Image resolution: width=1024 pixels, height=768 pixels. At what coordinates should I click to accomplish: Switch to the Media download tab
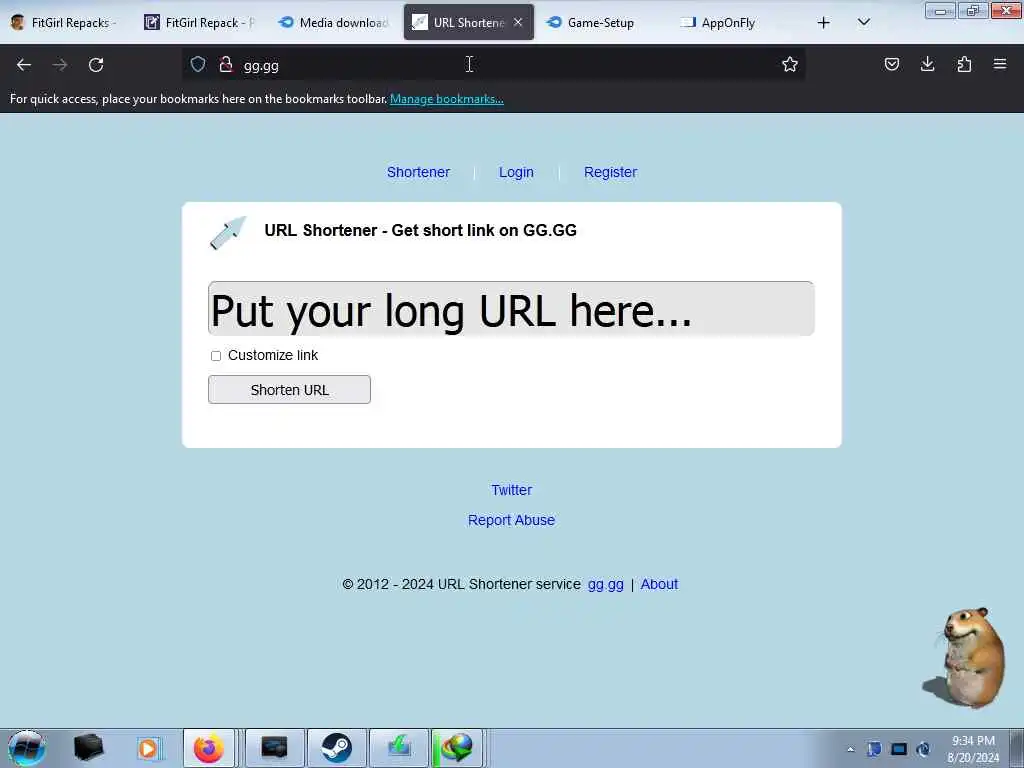(335, 23)
